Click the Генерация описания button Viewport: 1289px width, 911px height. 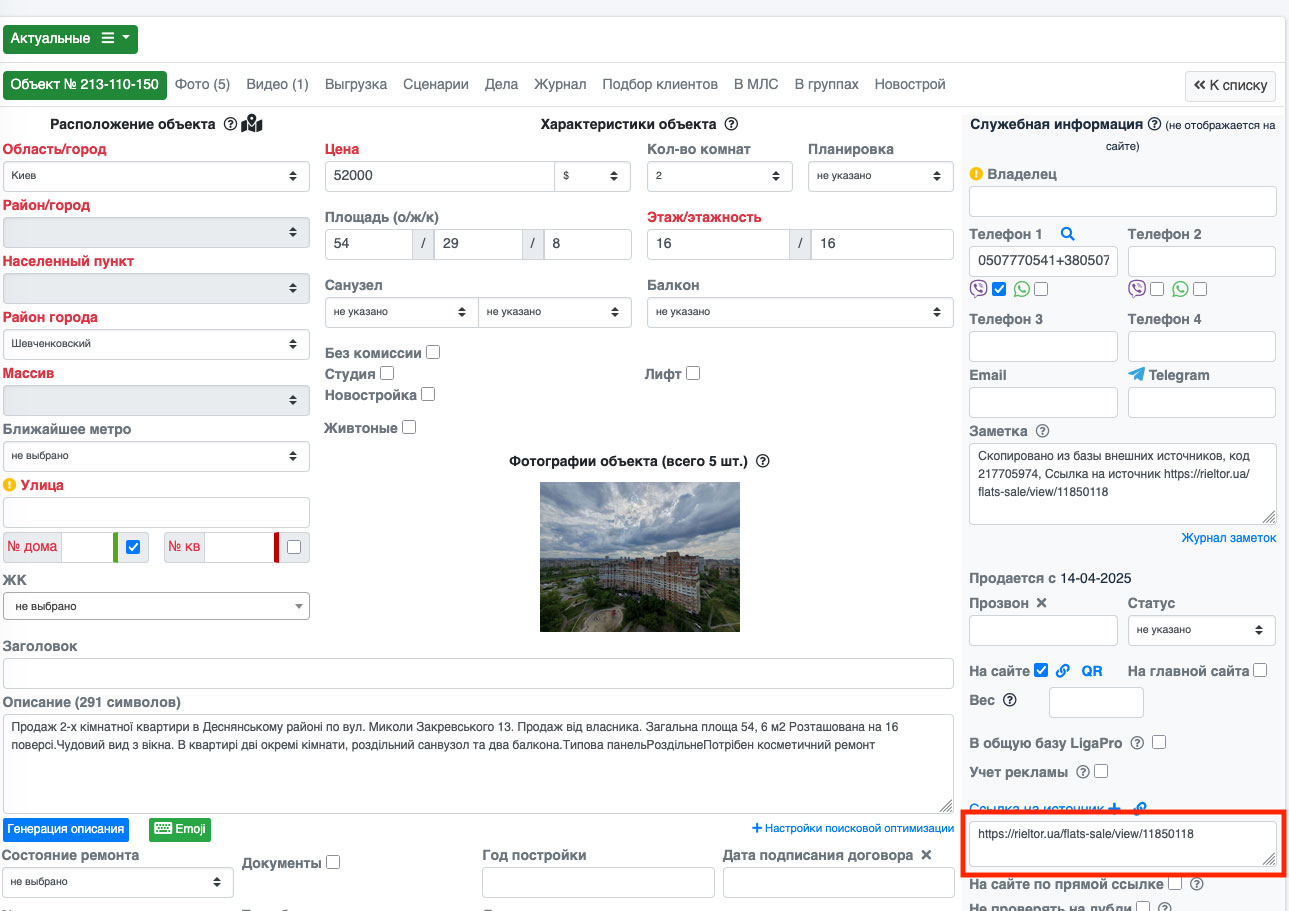67,829
